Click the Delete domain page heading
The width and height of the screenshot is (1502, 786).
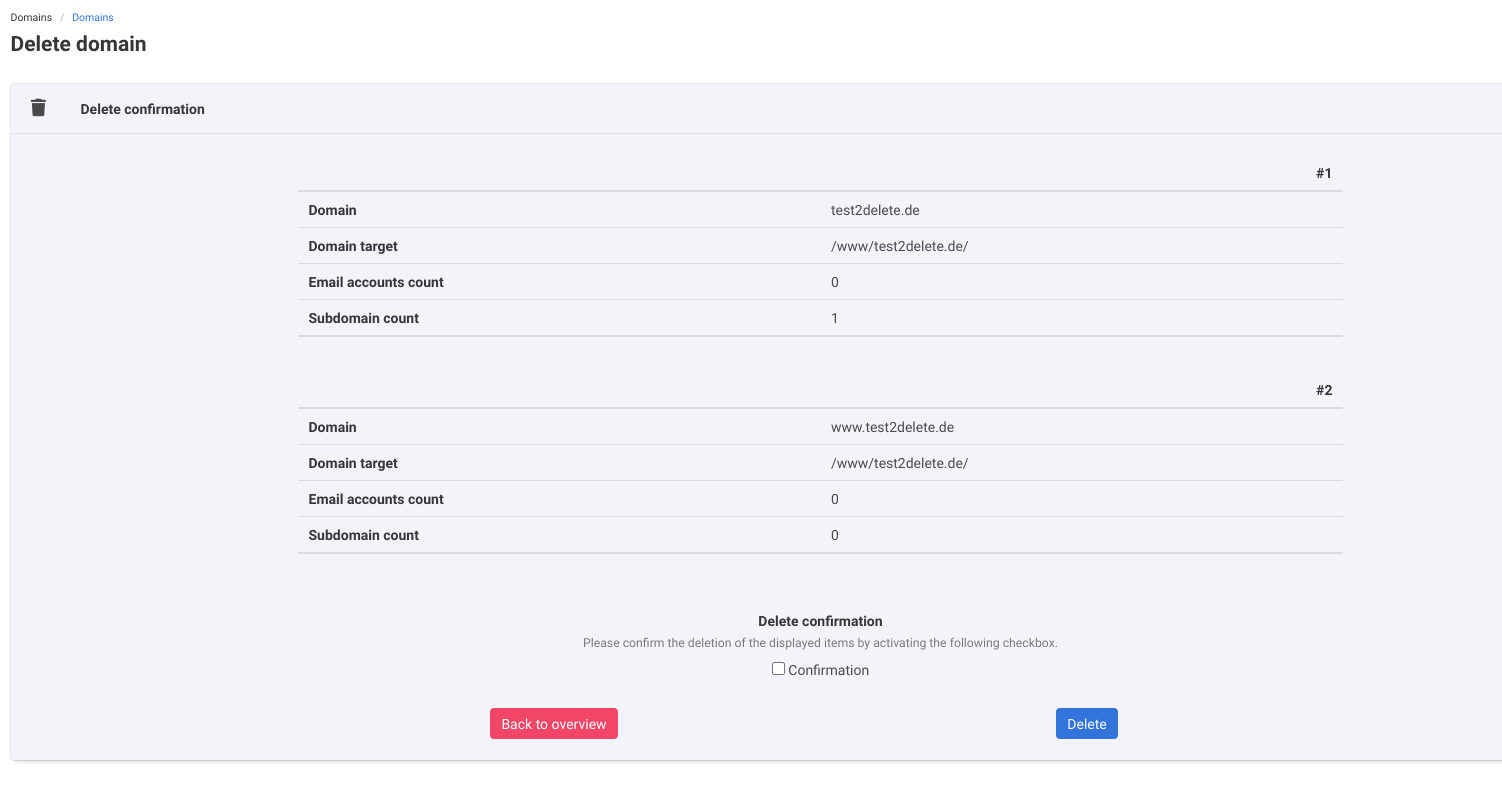[x=78, y=44]
